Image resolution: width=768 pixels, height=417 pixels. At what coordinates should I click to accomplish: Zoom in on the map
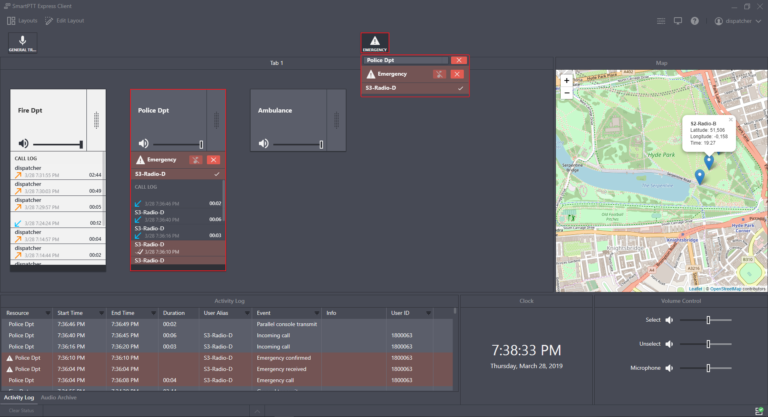pos(567,80)
